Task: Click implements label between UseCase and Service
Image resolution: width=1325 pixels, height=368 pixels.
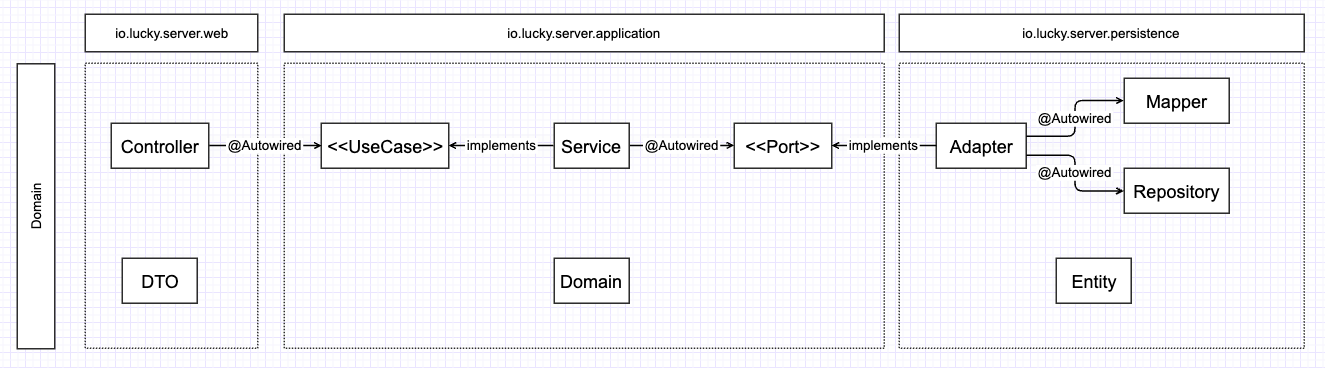Action: click(501, 146)
